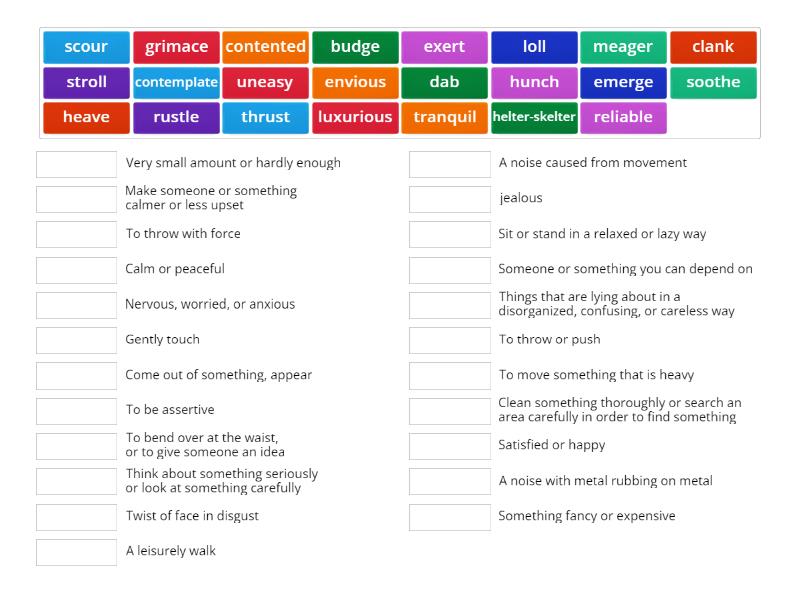Click the slot beside 'Calm or peaceful'
This screenshot has width=800, height=600.
[76, 269]
